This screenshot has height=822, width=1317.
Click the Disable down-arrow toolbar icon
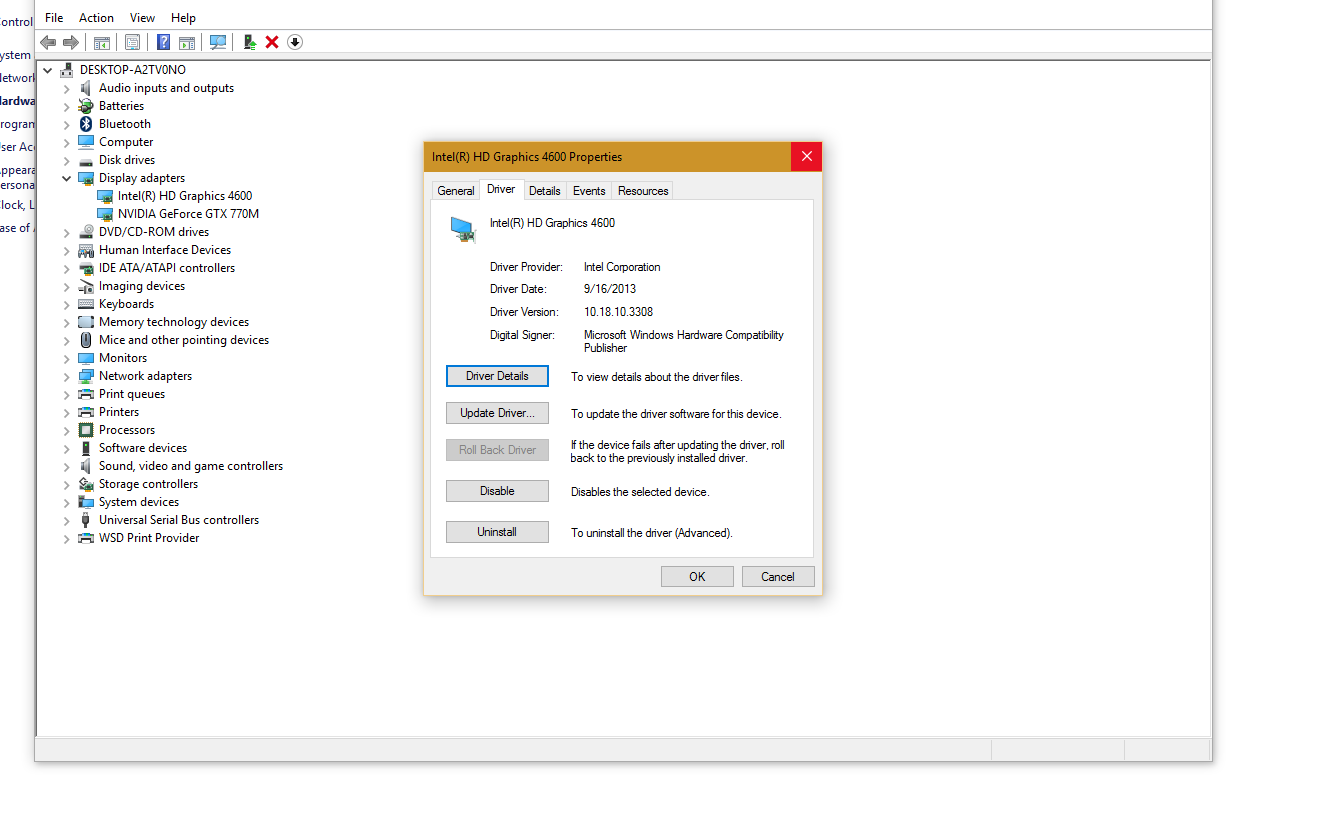(x=295, y=42)
